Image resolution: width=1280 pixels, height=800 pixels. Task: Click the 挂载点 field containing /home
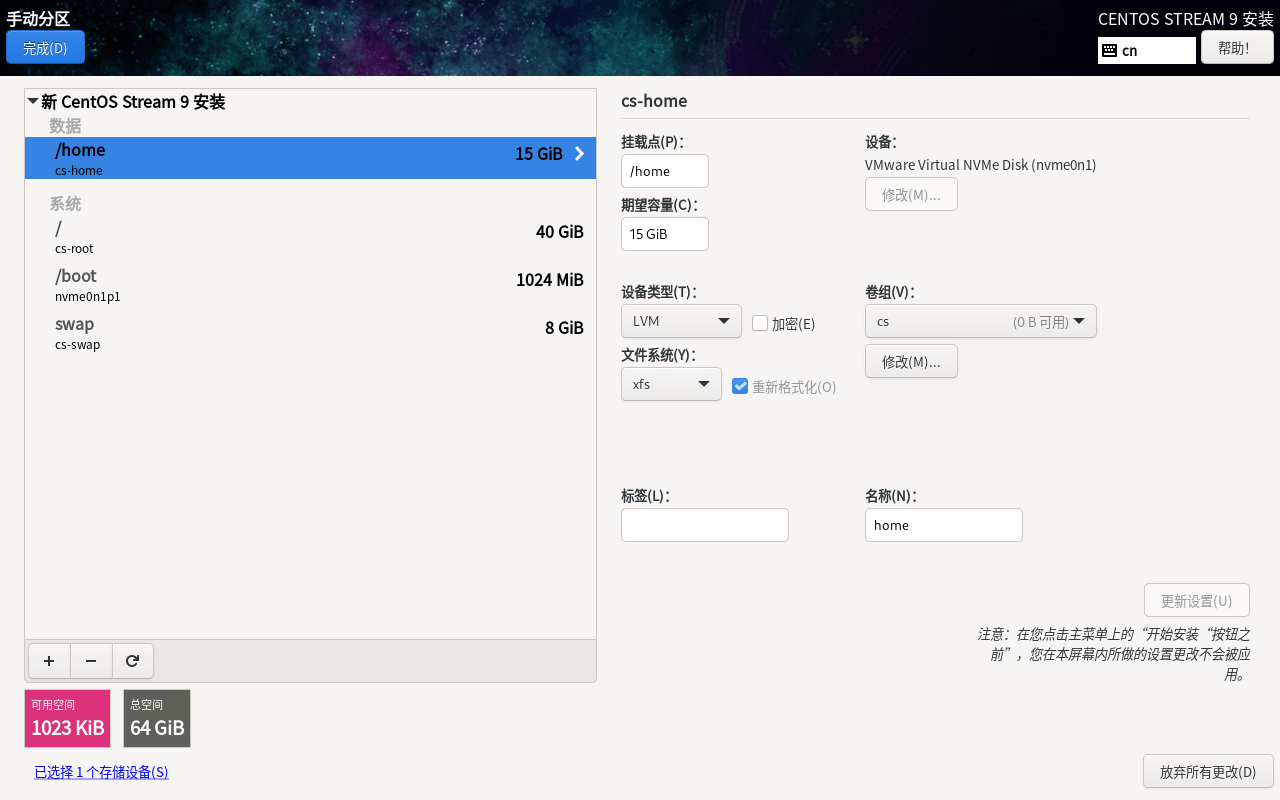pyautogui.click(x=665, y=171)
